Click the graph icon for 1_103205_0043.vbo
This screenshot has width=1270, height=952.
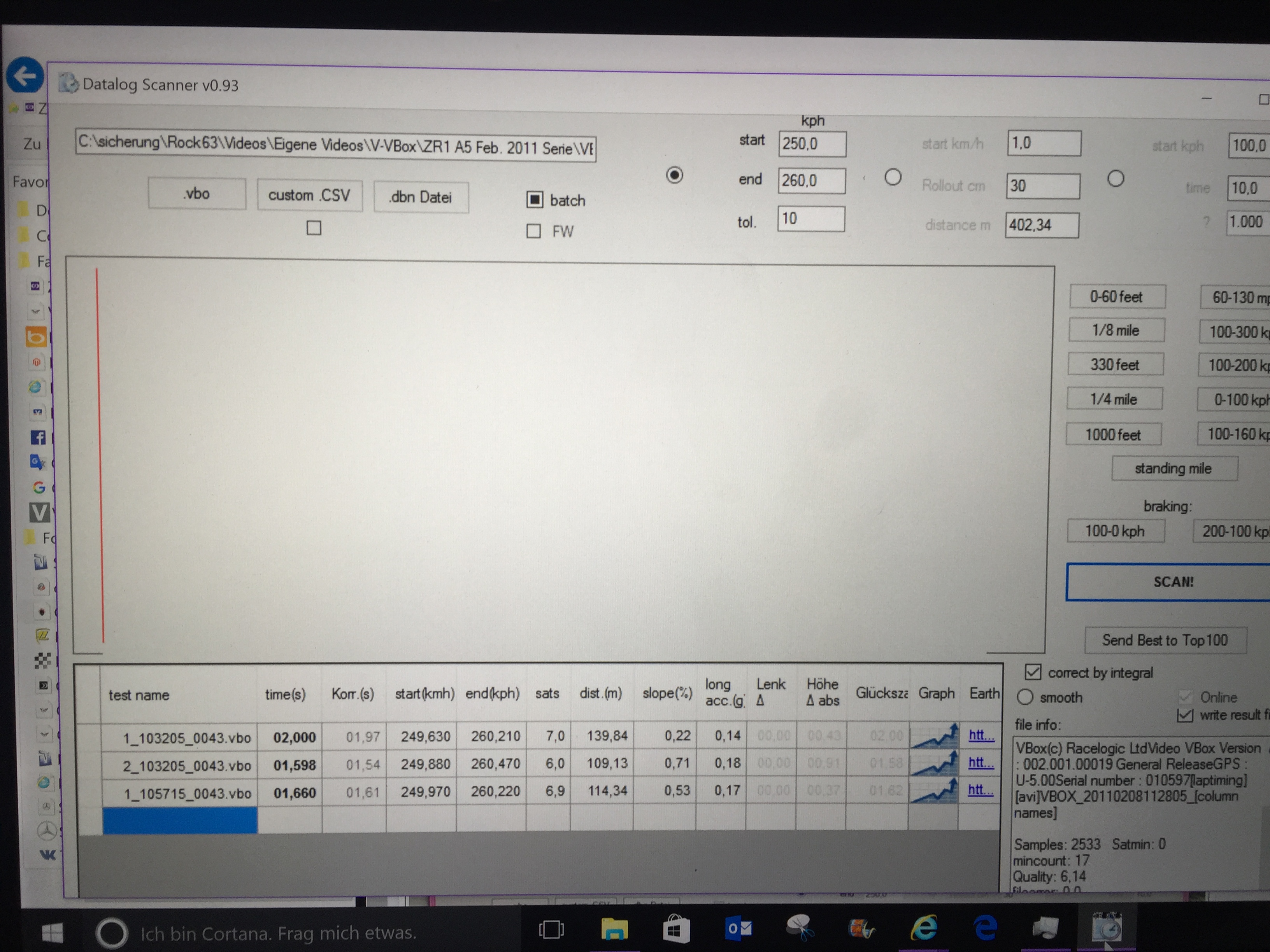pos(934,736)
